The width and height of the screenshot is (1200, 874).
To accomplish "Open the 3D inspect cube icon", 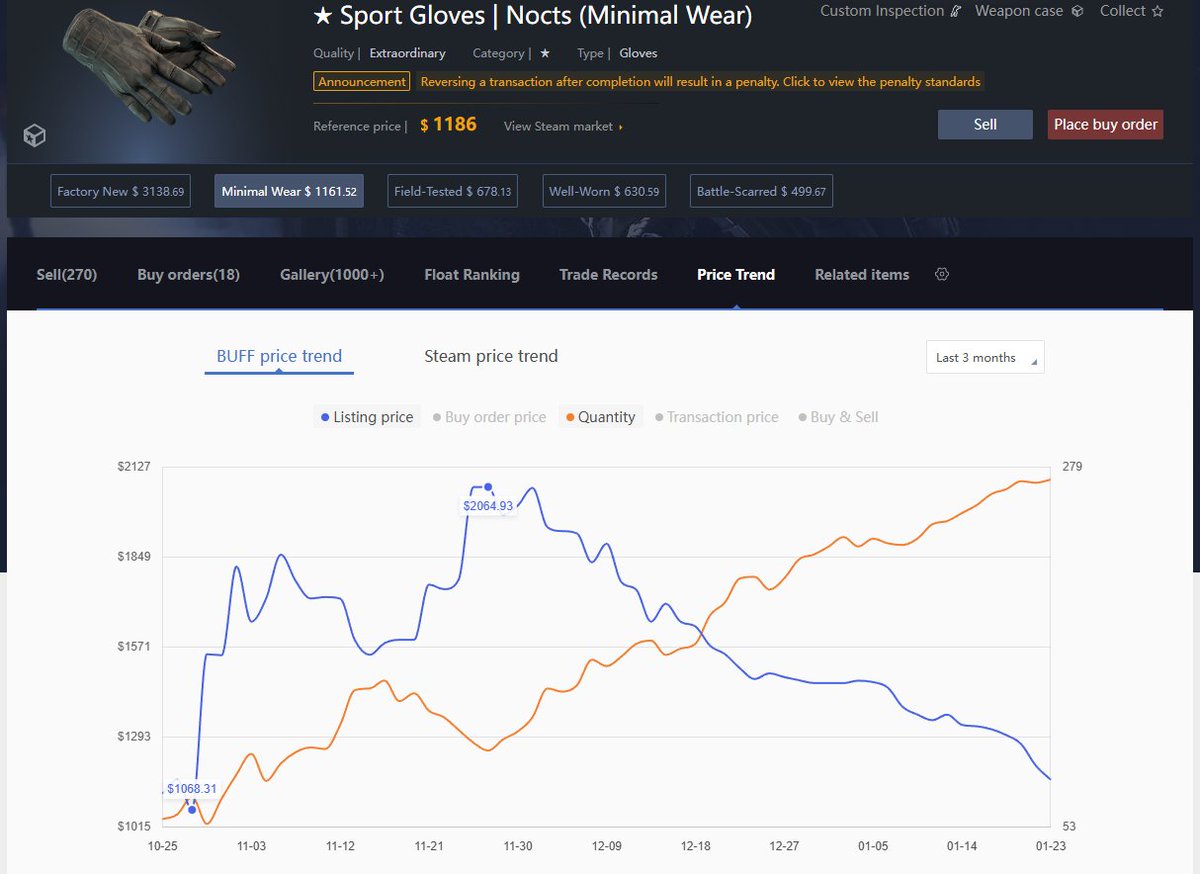I will [35, 135].
